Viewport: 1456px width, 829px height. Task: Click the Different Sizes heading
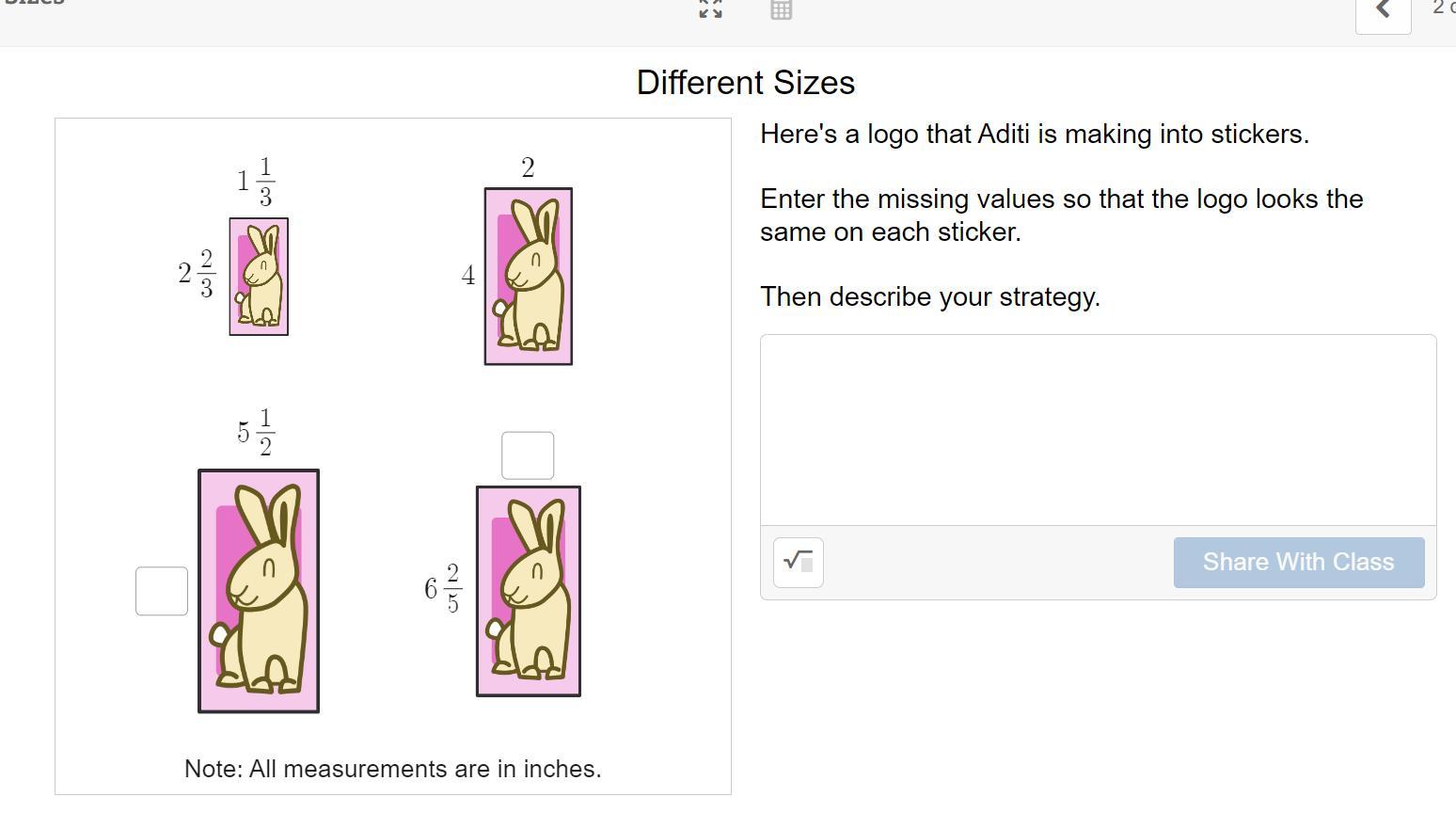click(x=745, y=83)
